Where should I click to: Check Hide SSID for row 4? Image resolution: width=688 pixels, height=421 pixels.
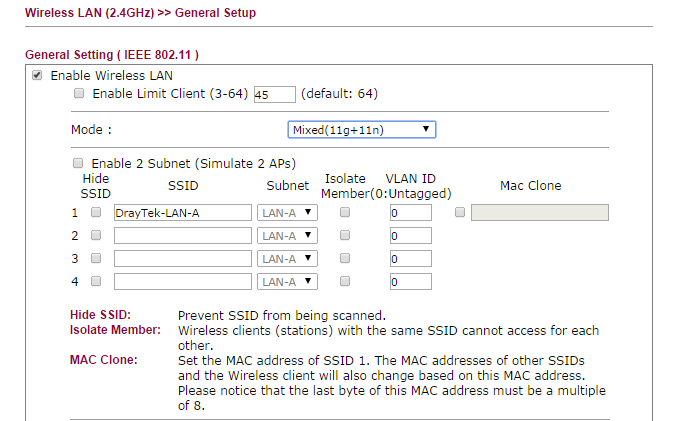tap(96, 282)
